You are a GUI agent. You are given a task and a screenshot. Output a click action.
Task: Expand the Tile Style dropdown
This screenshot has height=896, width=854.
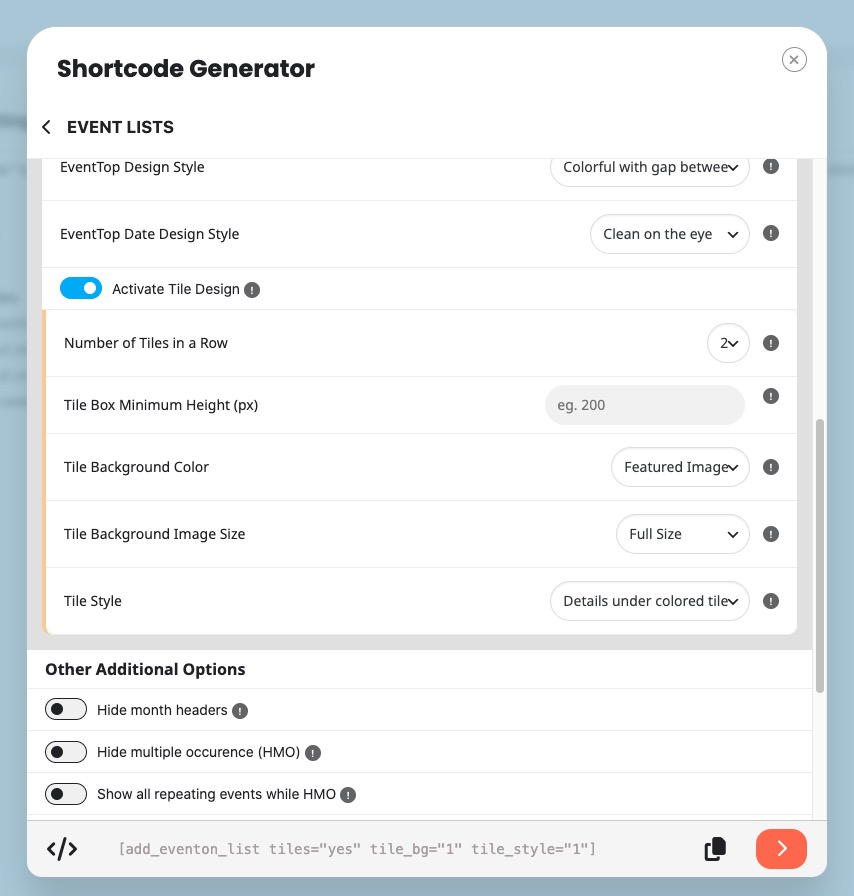(x=650, y=601)
